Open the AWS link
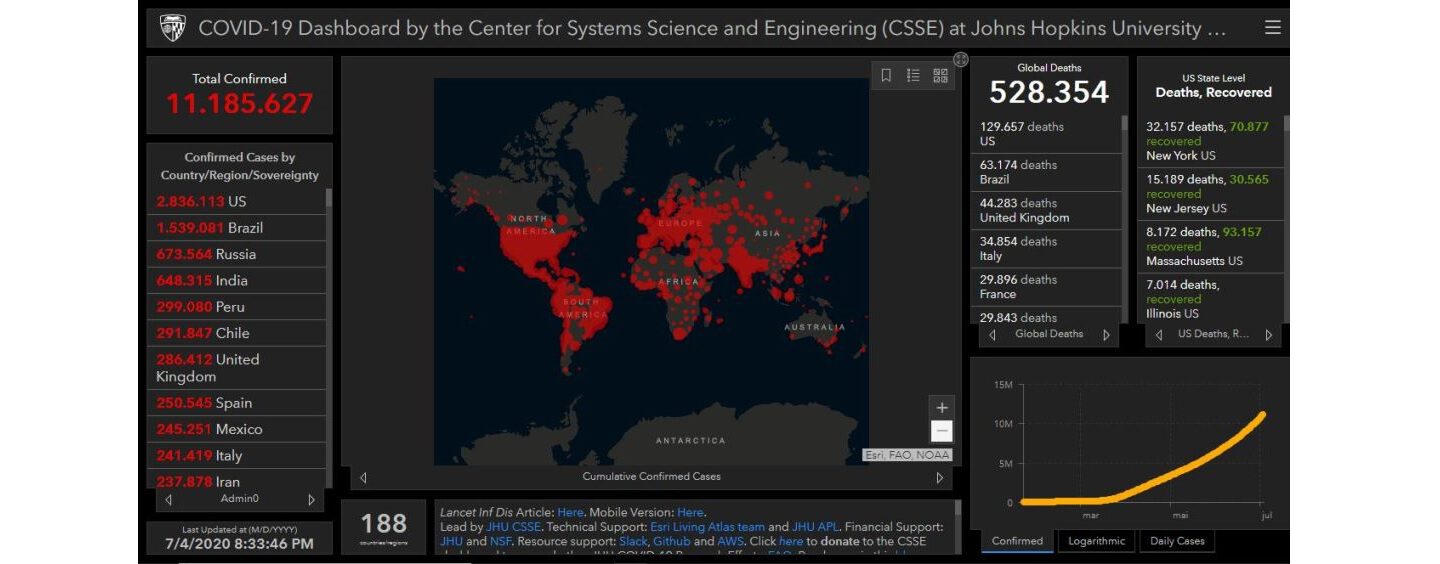1440x564 pixels. pyautogui.click(x=730, y=542)
